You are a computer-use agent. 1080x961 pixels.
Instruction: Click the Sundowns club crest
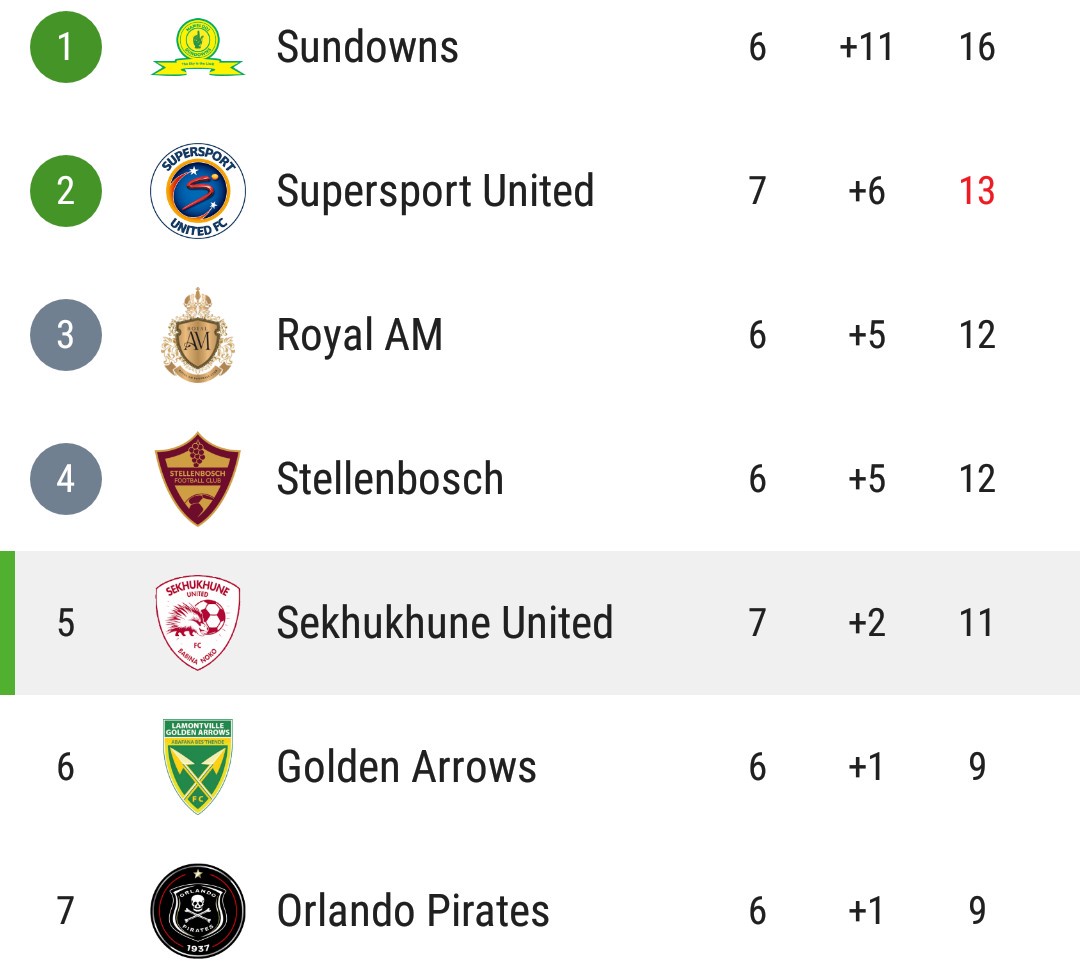coord(198,48)
